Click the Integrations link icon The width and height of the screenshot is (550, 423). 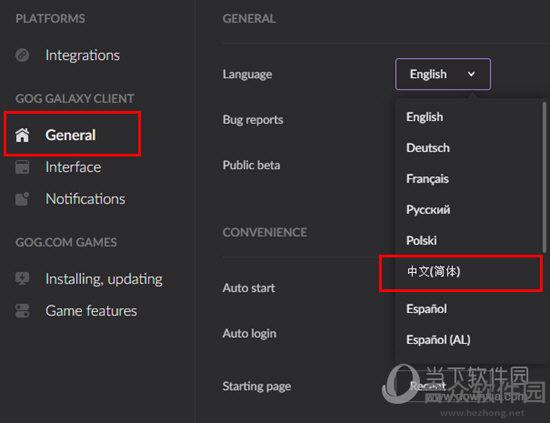click(x=22, y=55)
